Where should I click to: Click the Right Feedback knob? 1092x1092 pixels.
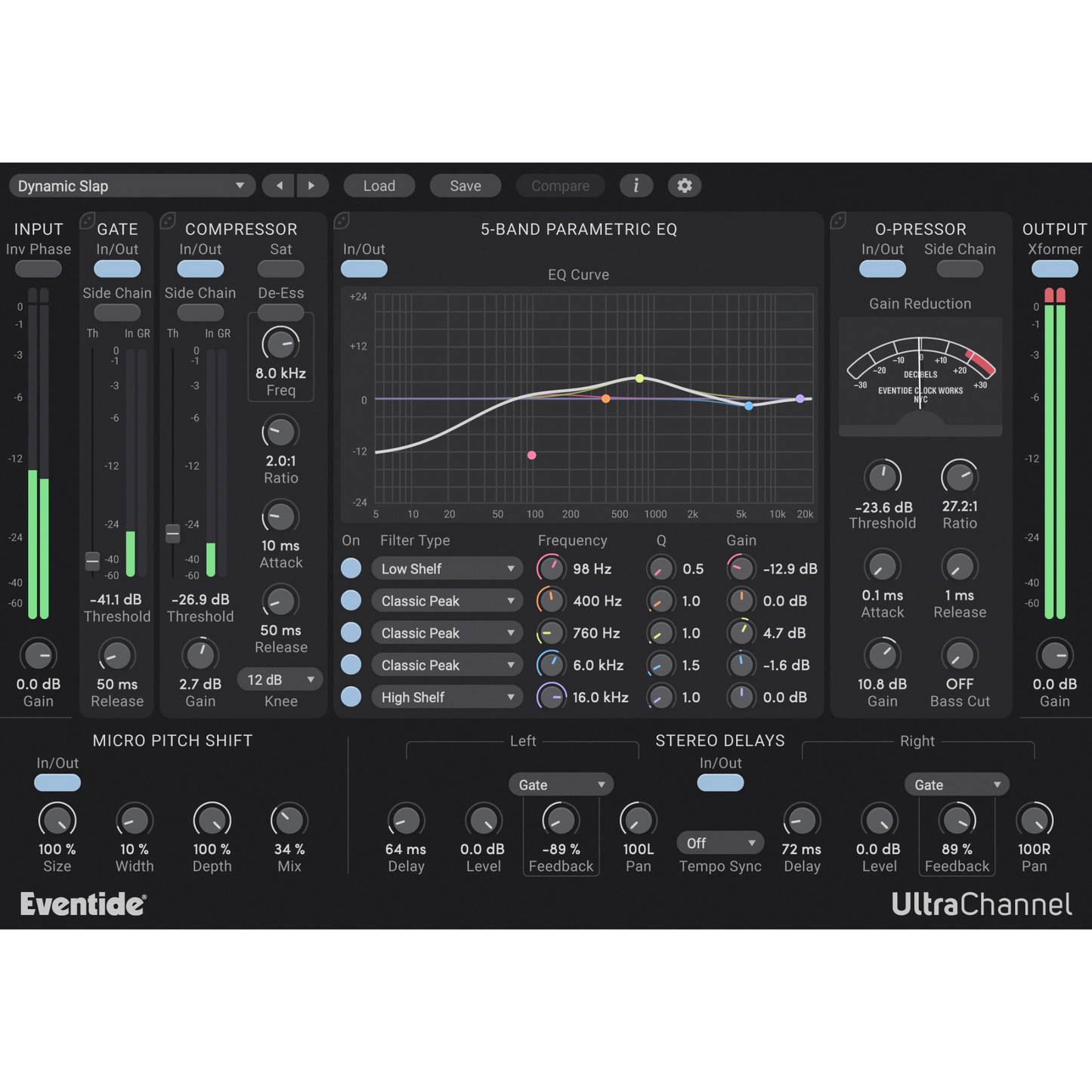(x=957, y=820)
